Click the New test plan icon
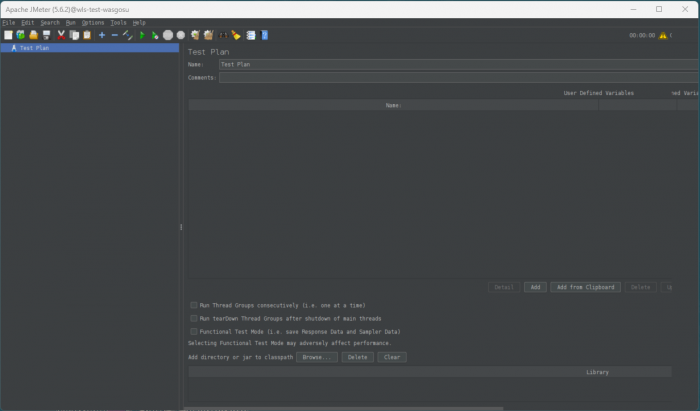Viewport: 700px width, 411px height. (x=8, y=35)
